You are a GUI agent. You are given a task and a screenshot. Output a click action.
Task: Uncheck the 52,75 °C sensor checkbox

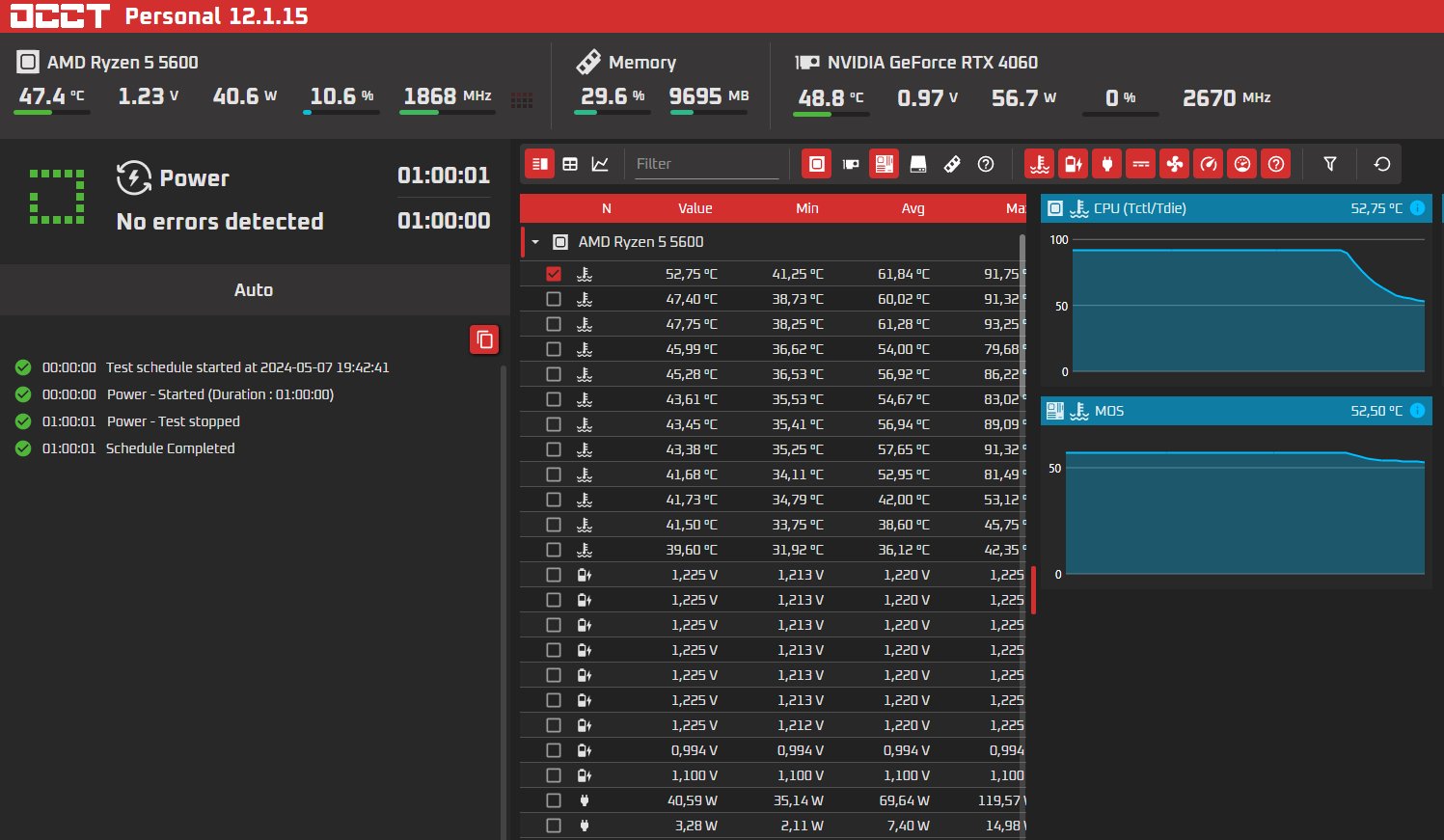click(x=554, y=274)
